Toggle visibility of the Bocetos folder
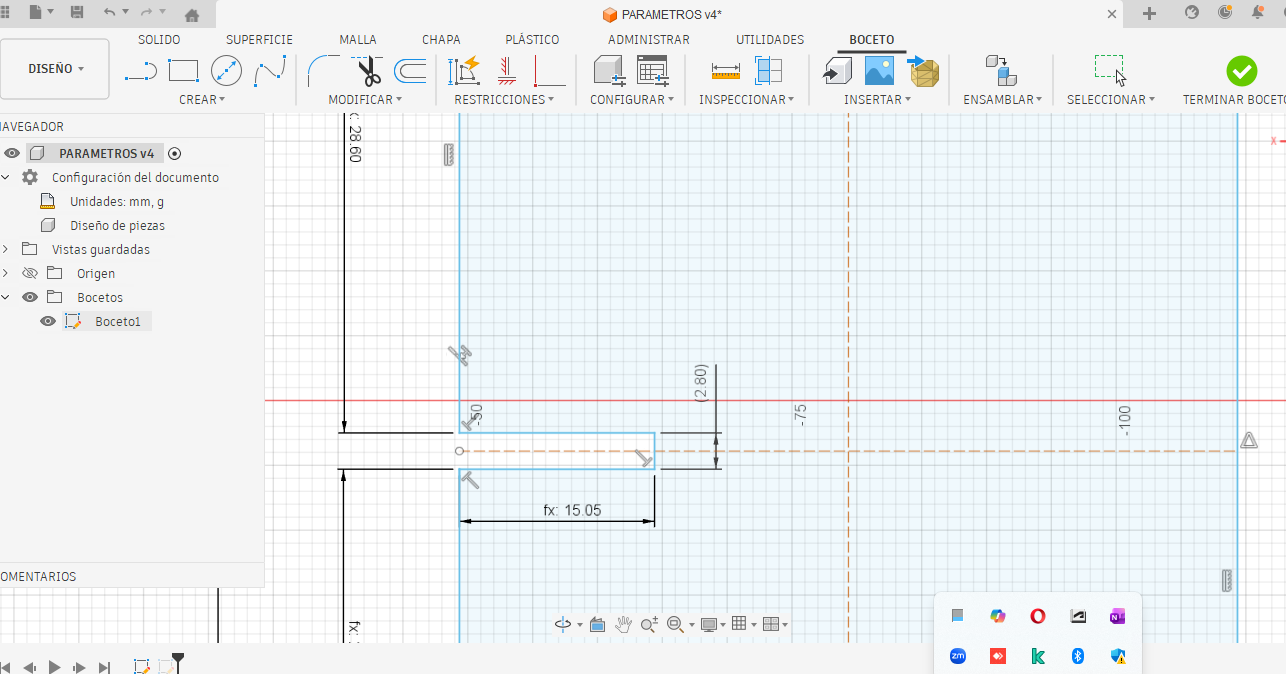The height and width of the screenshot is (674, 1286). [30, 296]
